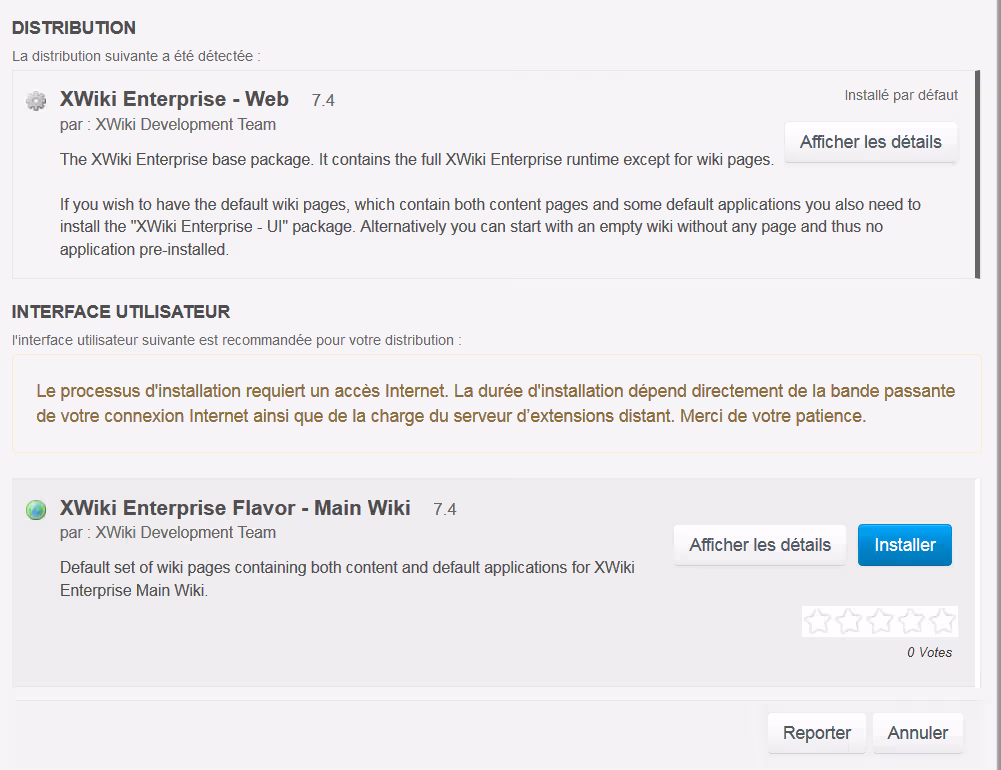
Task: Choose the third rating star
Action: tap(880, 622)
